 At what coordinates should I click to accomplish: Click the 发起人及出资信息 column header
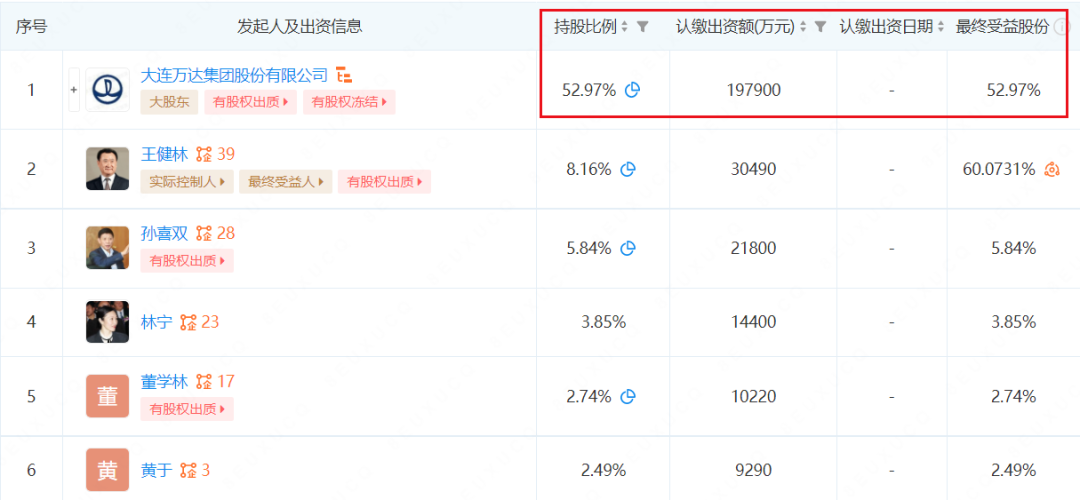[300, 27]
